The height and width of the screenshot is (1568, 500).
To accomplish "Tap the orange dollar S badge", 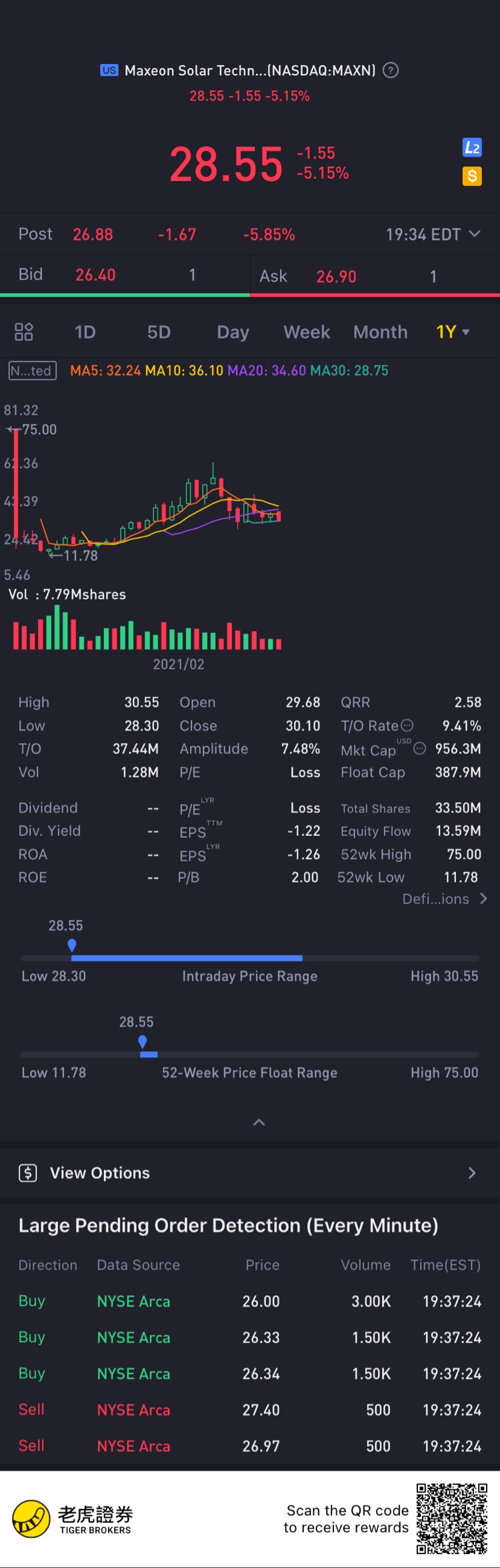I will tap(472, 176).
